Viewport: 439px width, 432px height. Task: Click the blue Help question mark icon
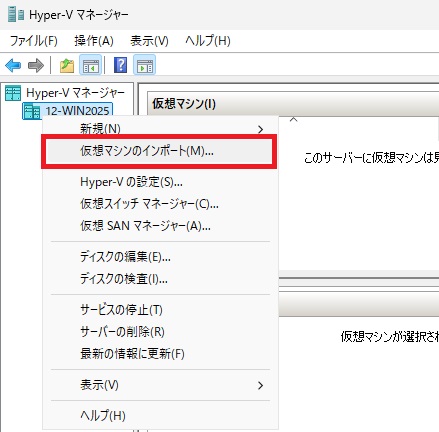pos(120,65)
